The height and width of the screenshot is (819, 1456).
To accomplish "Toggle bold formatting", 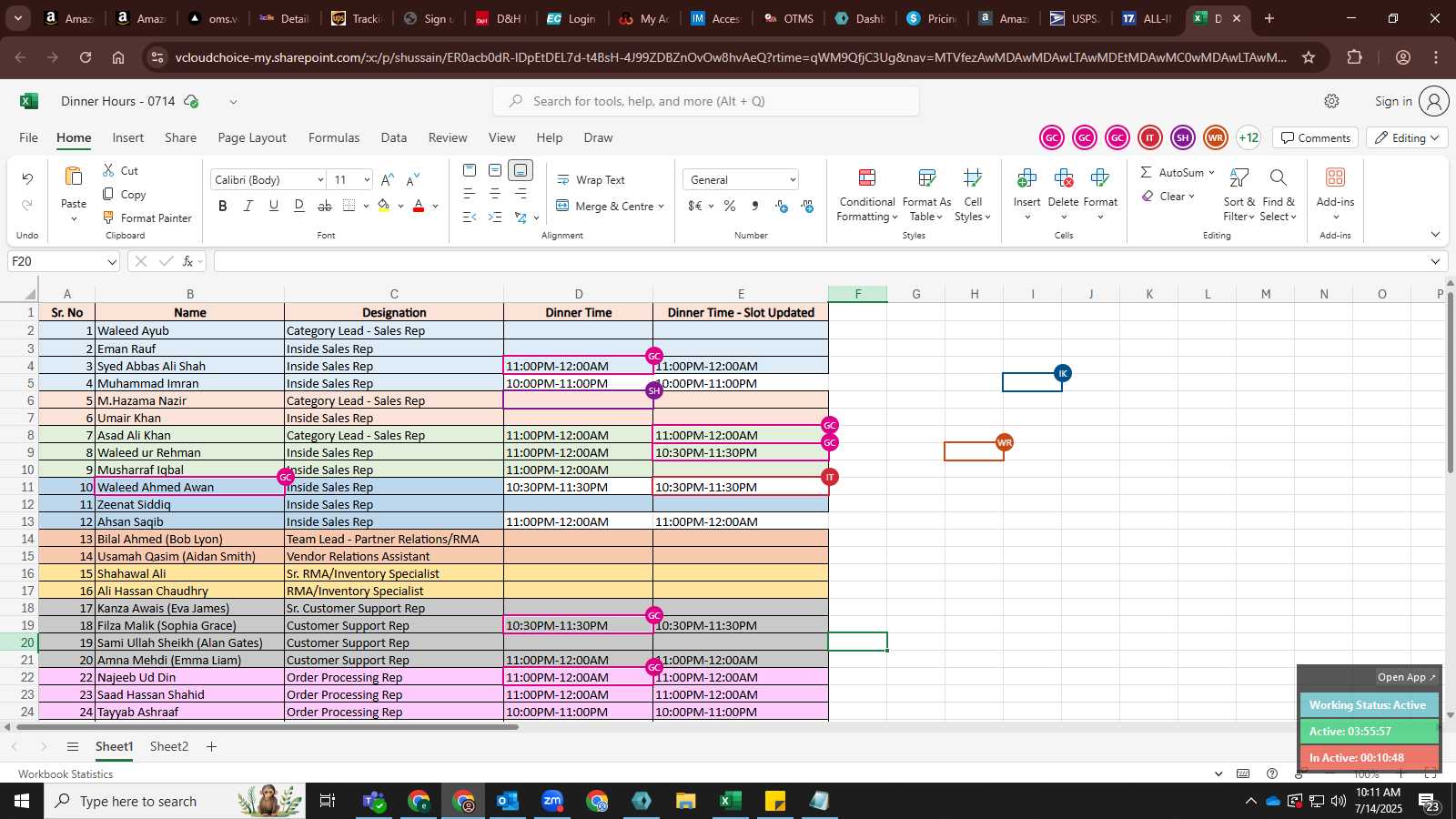I will click(x=223, y=207).
